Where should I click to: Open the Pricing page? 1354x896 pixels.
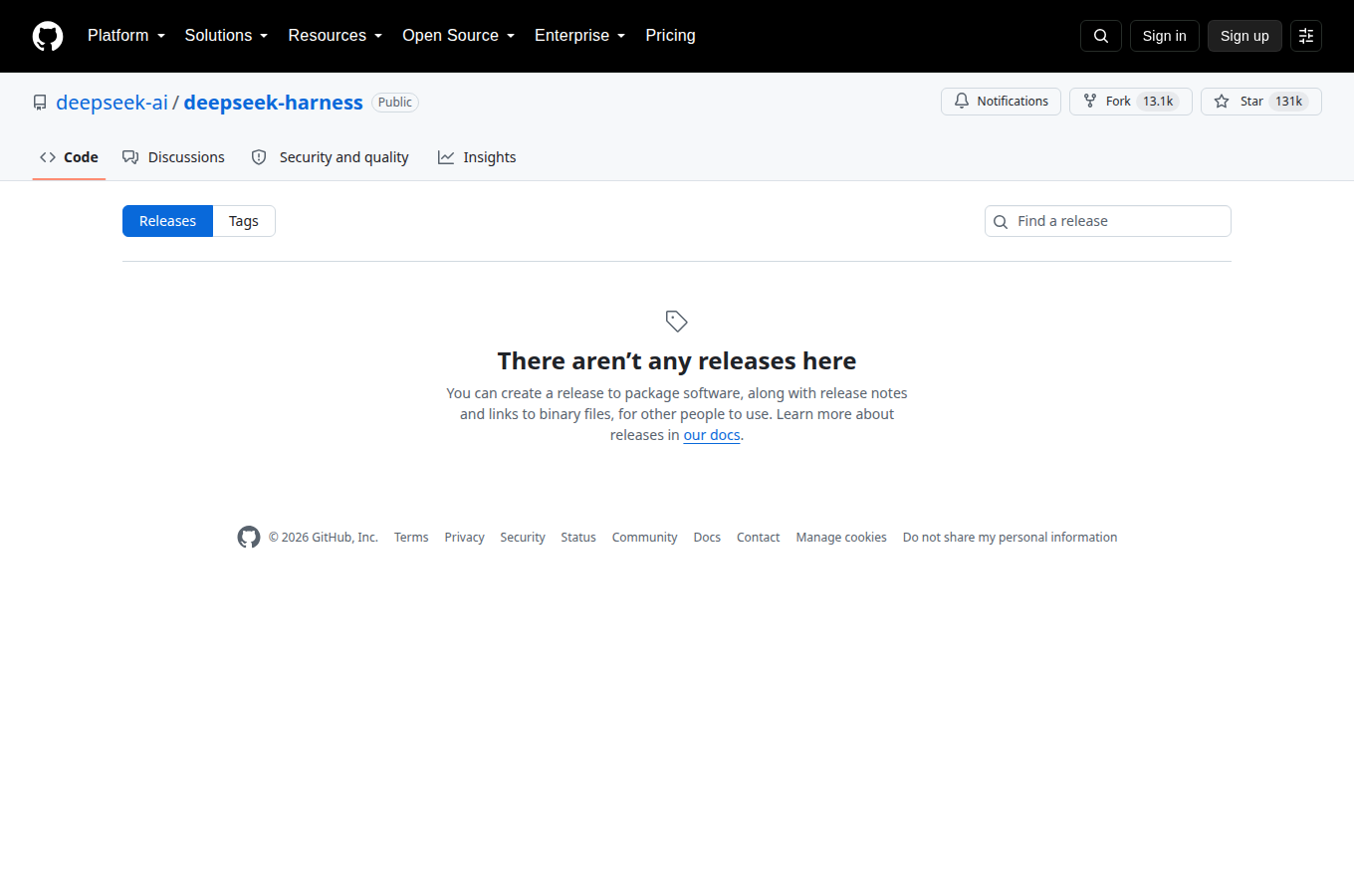tap(670, 36)
